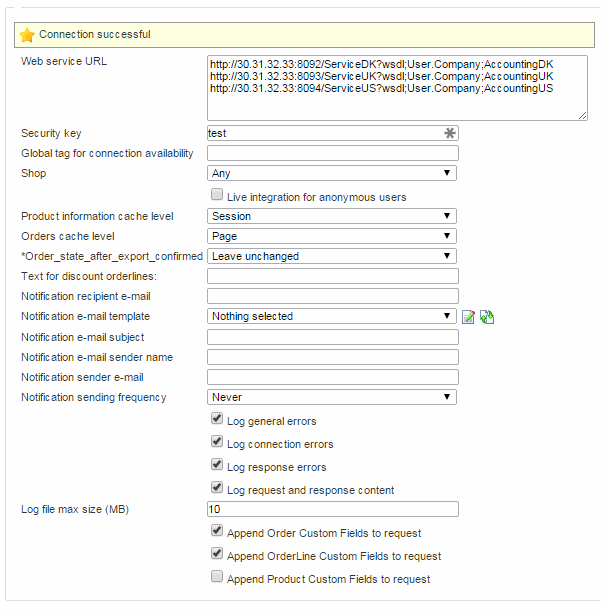This screenshot has height=612, width=603.
Task: Toggle Log connection errors checkbox
Action: click(217, 442)
